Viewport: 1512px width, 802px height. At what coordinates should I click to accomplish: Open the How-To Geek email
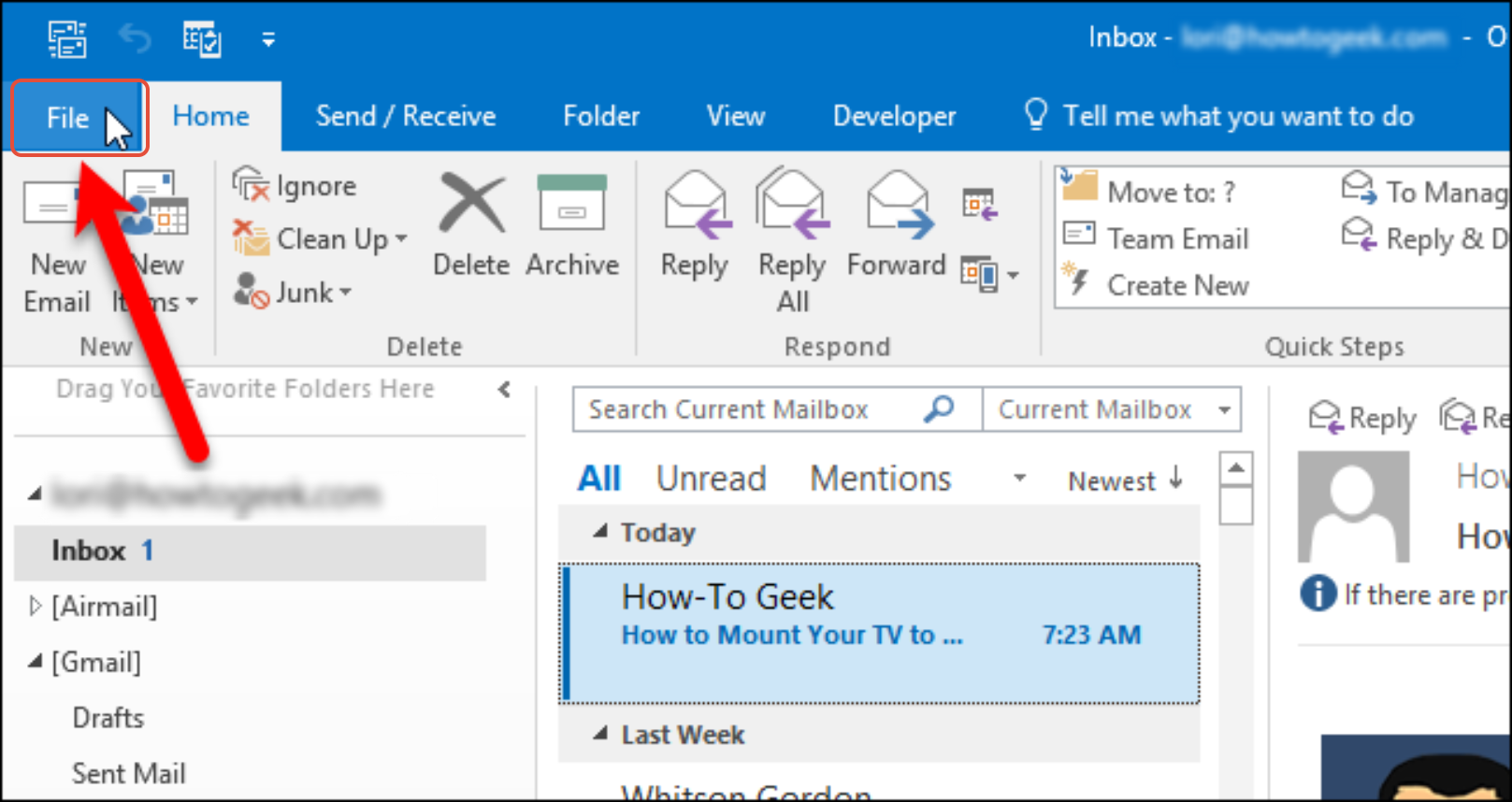click(x=880, y=633)
